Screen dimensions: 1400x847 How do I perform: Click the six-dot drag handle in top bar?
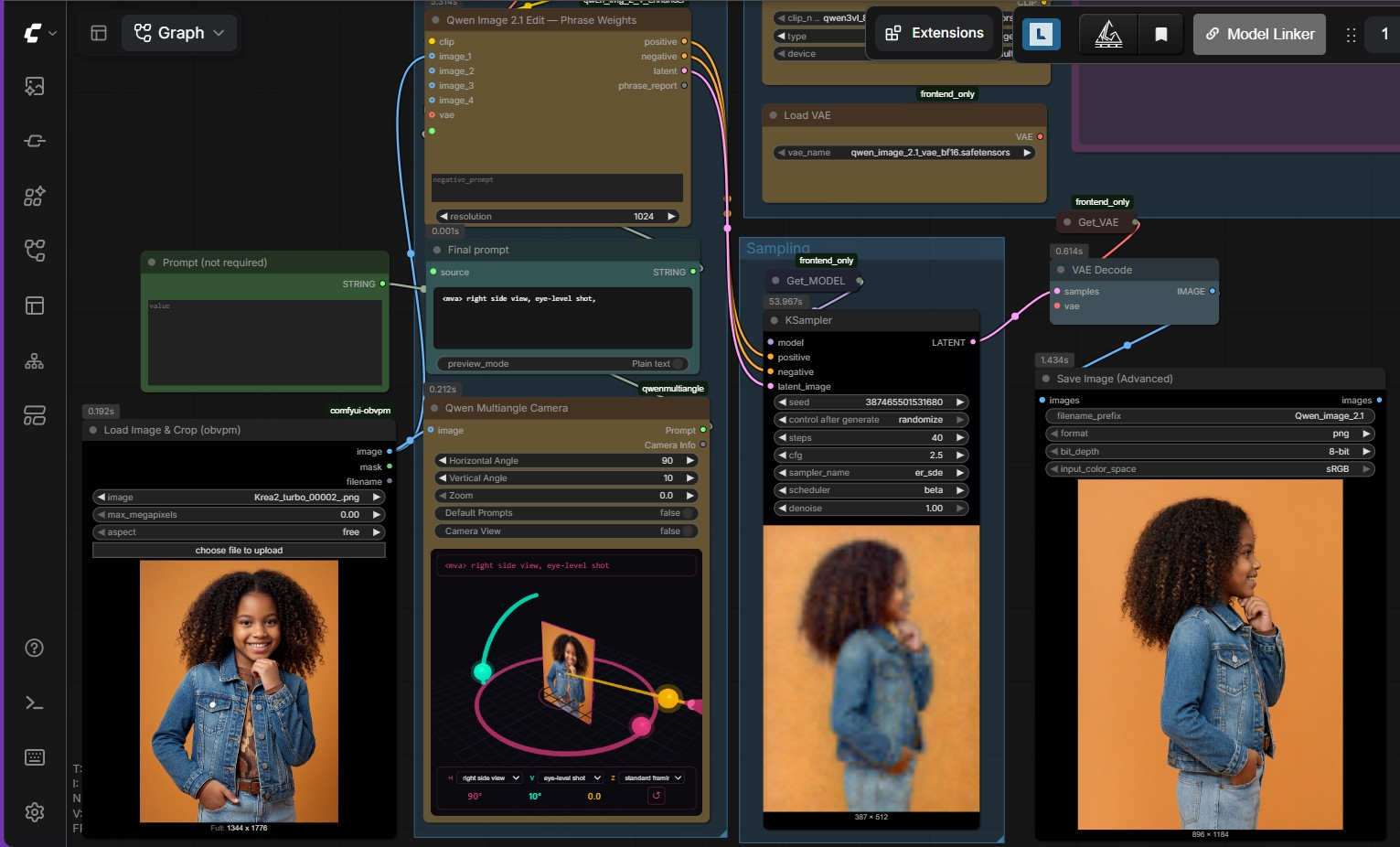click(x=1351, y=35)
